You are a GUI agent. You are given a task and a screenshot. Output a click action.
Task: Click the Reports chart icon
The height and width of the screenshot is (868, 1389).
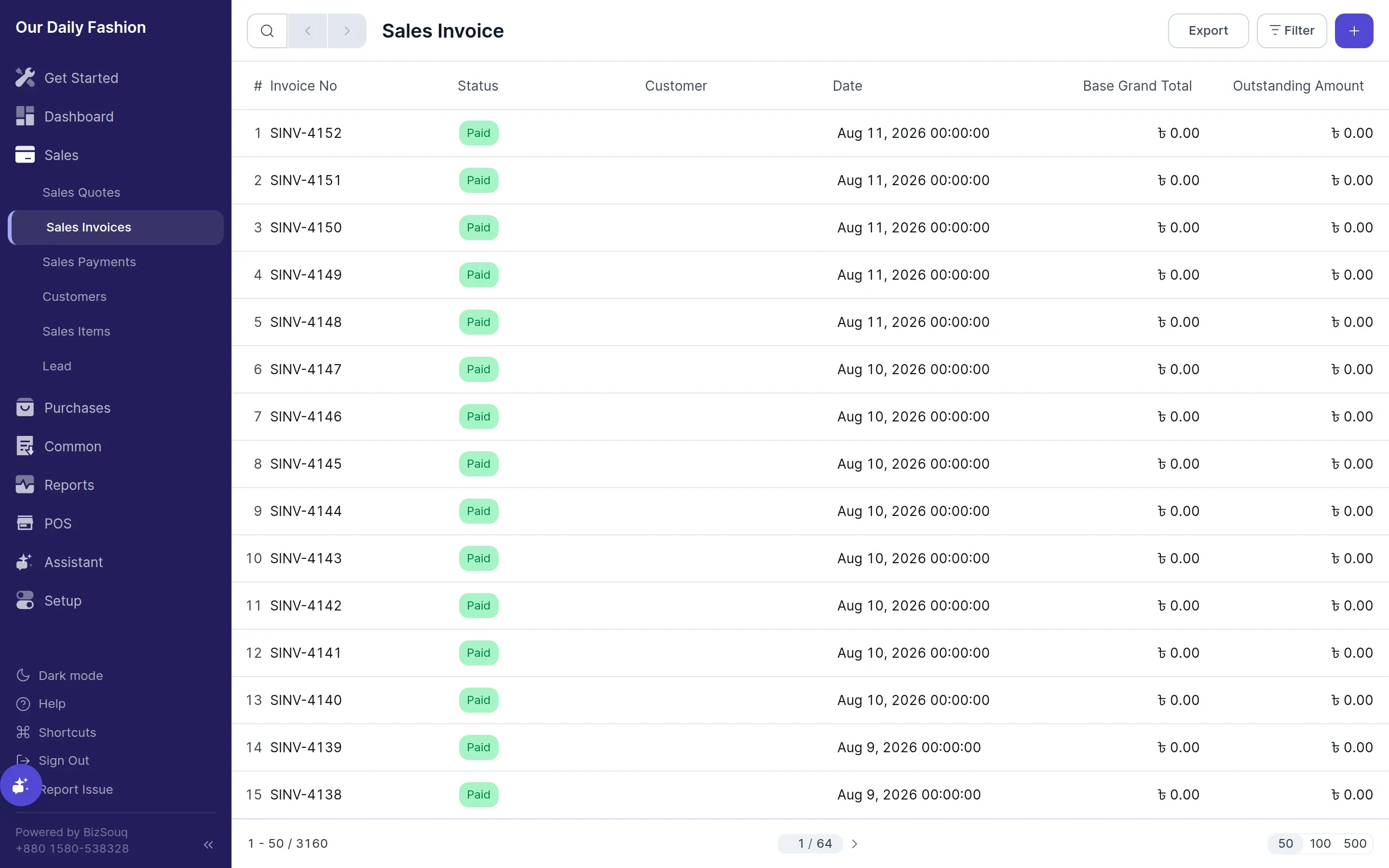click(x=25, y=485)
